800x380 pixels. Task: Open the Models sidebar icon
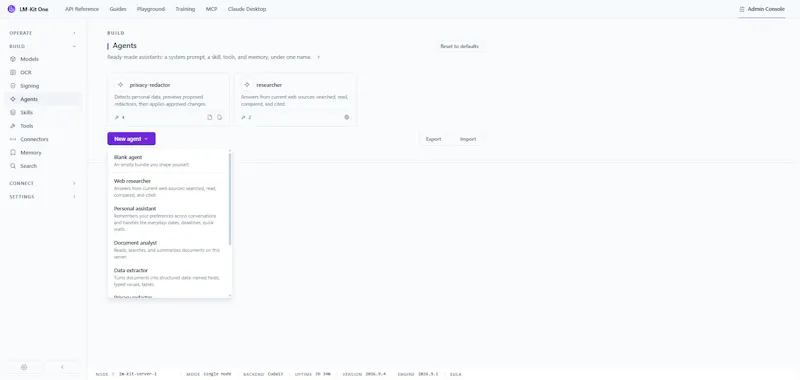[x=13, y=59]
